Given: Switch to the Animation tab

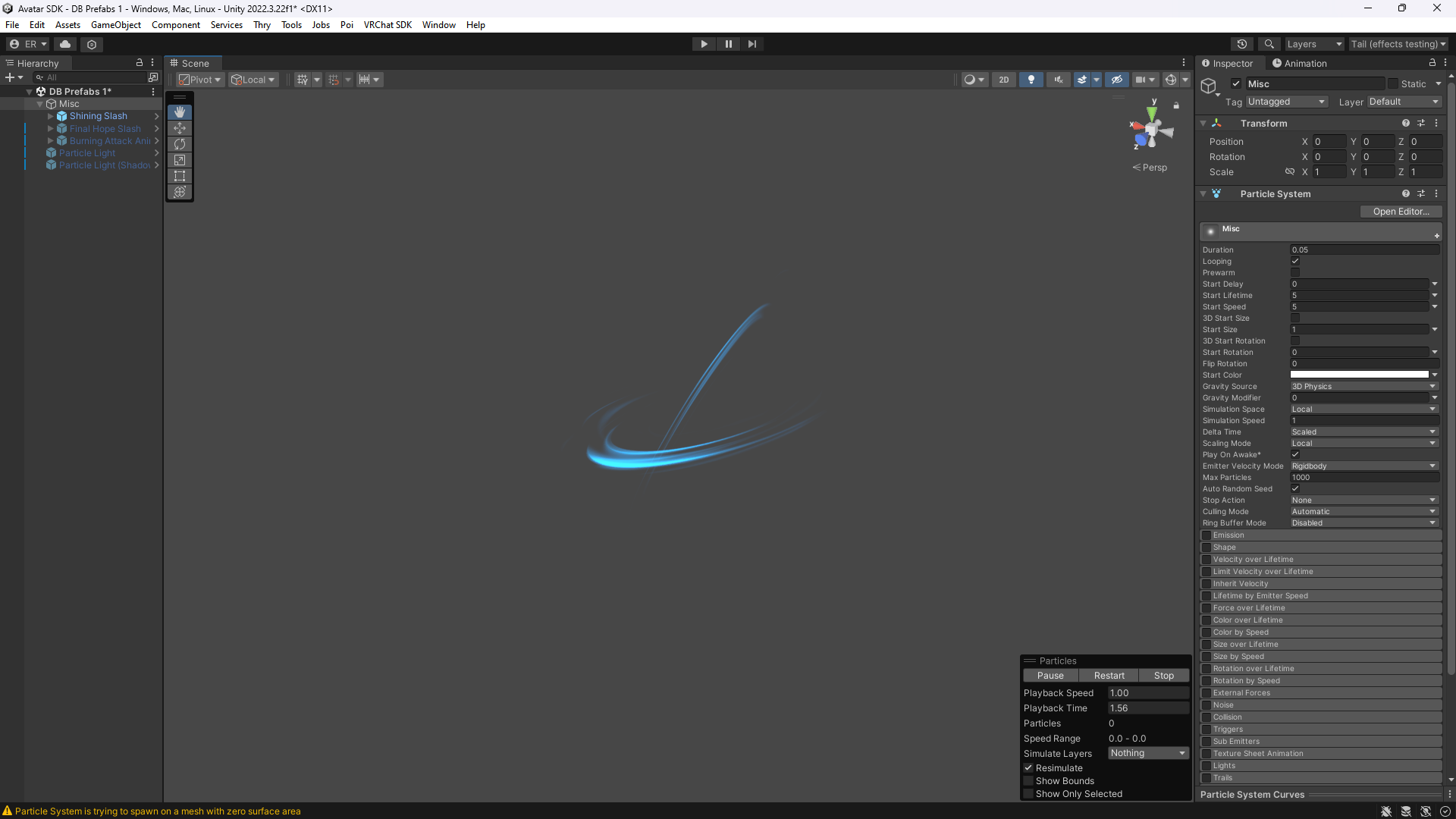Looking at the screenshot, I should (1299, 64).
